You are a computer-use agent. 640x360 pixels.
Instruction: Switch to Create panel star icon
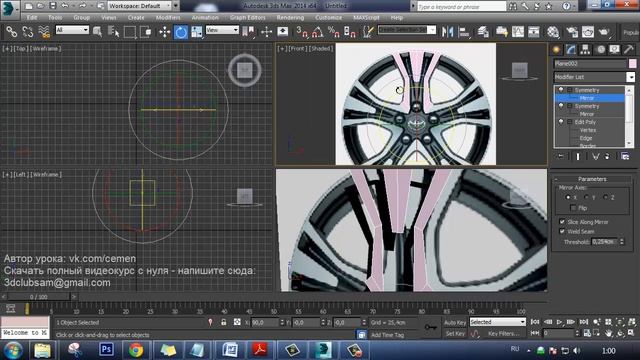coord(556,49)
